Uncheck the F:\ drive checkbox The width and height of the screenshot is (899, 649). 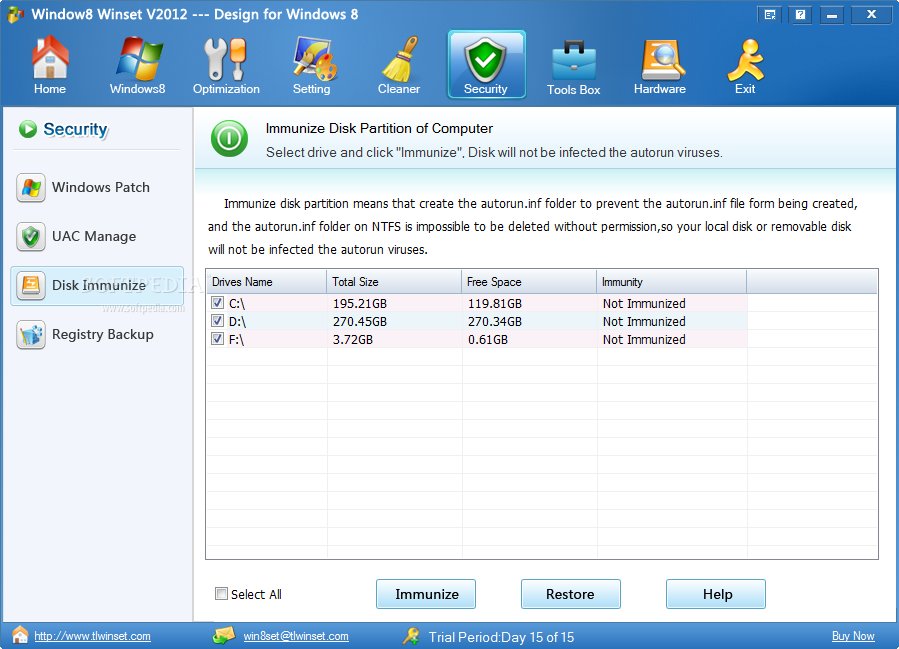click(x=217, y=338)
